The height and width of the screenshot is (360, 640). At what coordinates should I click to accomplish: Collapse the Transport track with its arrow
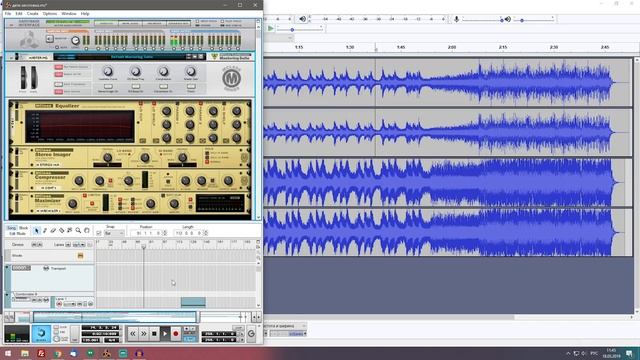pos(7,267)
